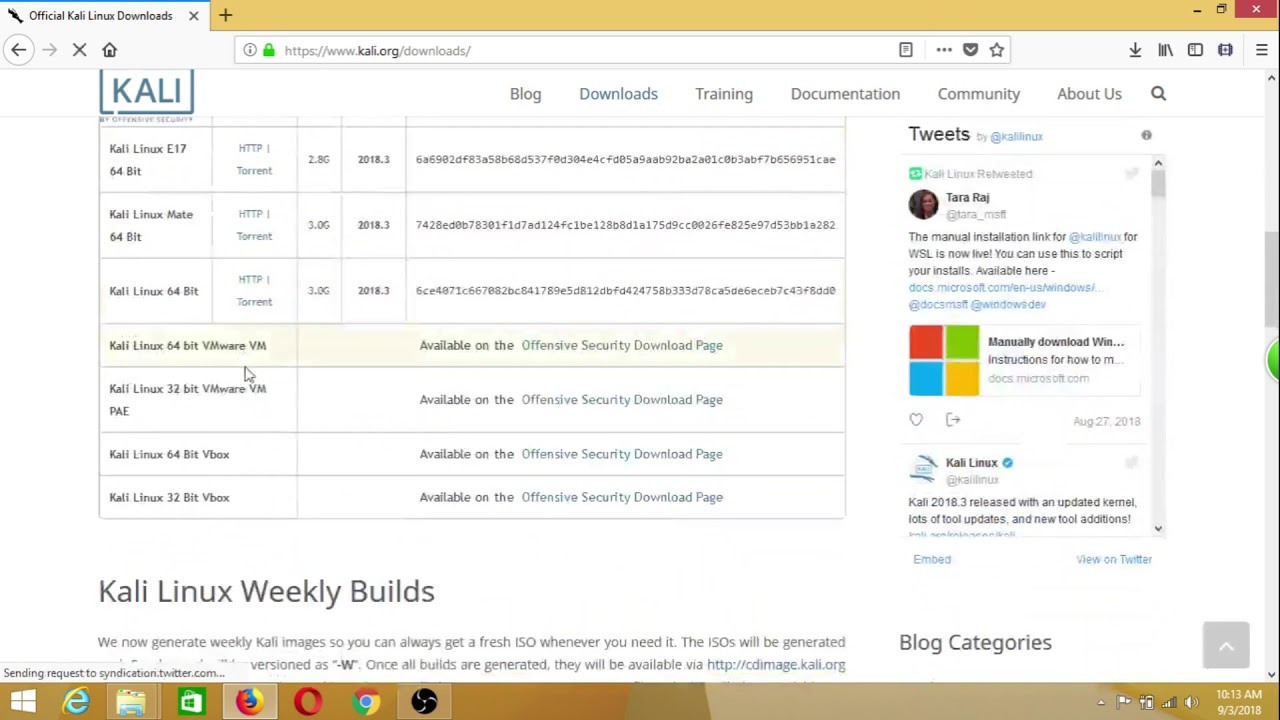1280x720 pixels.
Task: Click the Twitter widget info icon
Action: [1146, 135]
